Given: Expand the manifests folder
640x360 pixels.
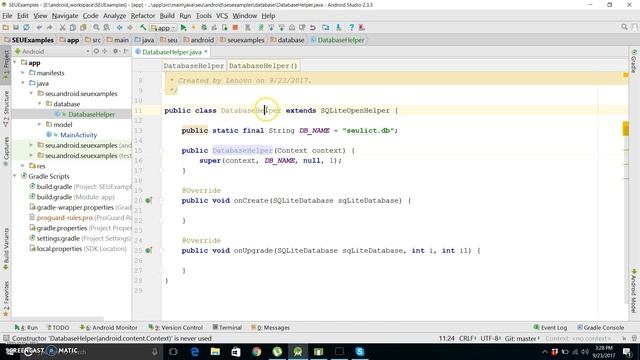Looking at the screenshot, I should tap(23, 73).
